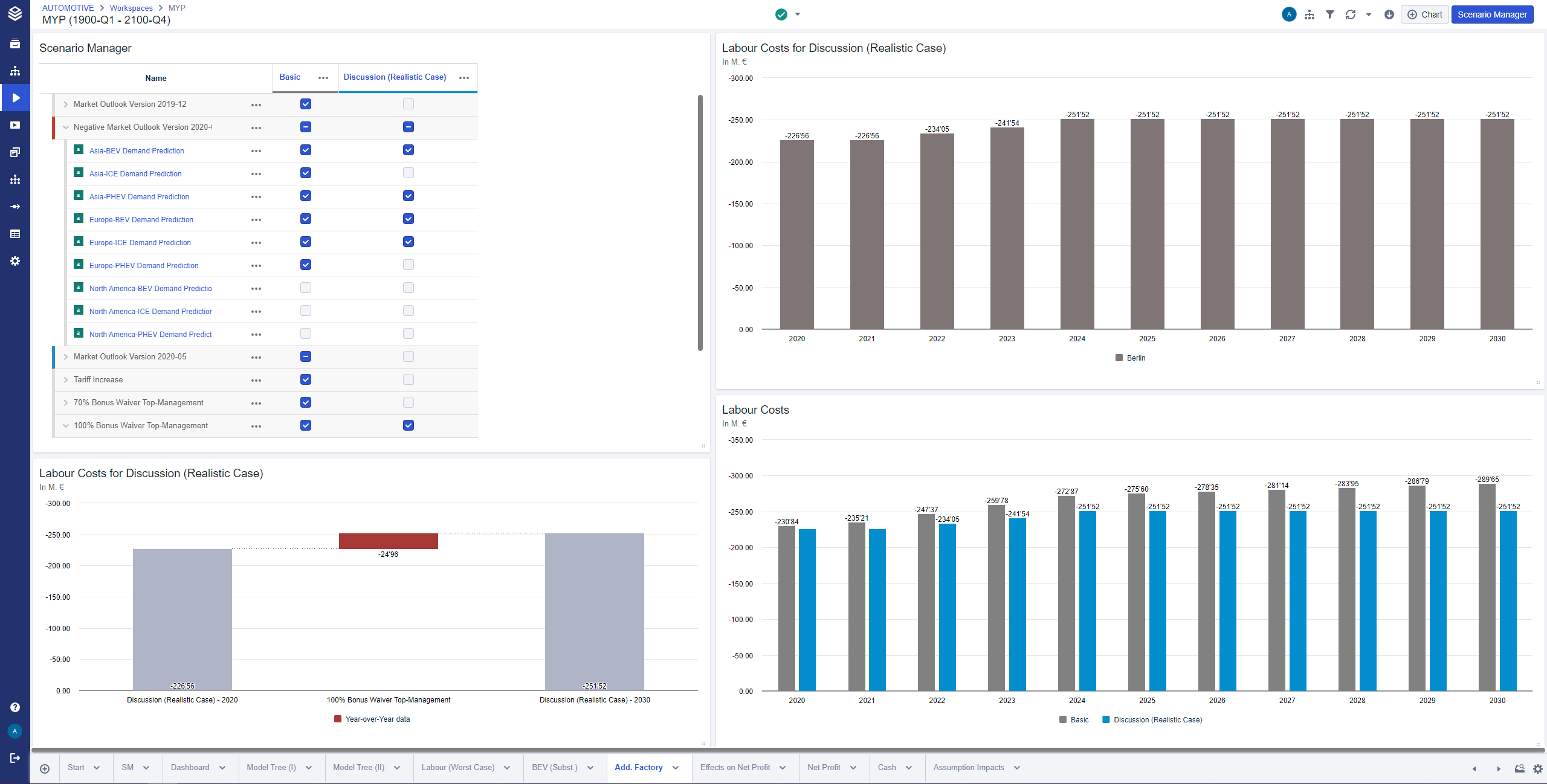Switch to the Net Profit tab
The height and width of the screenshot is (784, 1547).
click(824, 767)
